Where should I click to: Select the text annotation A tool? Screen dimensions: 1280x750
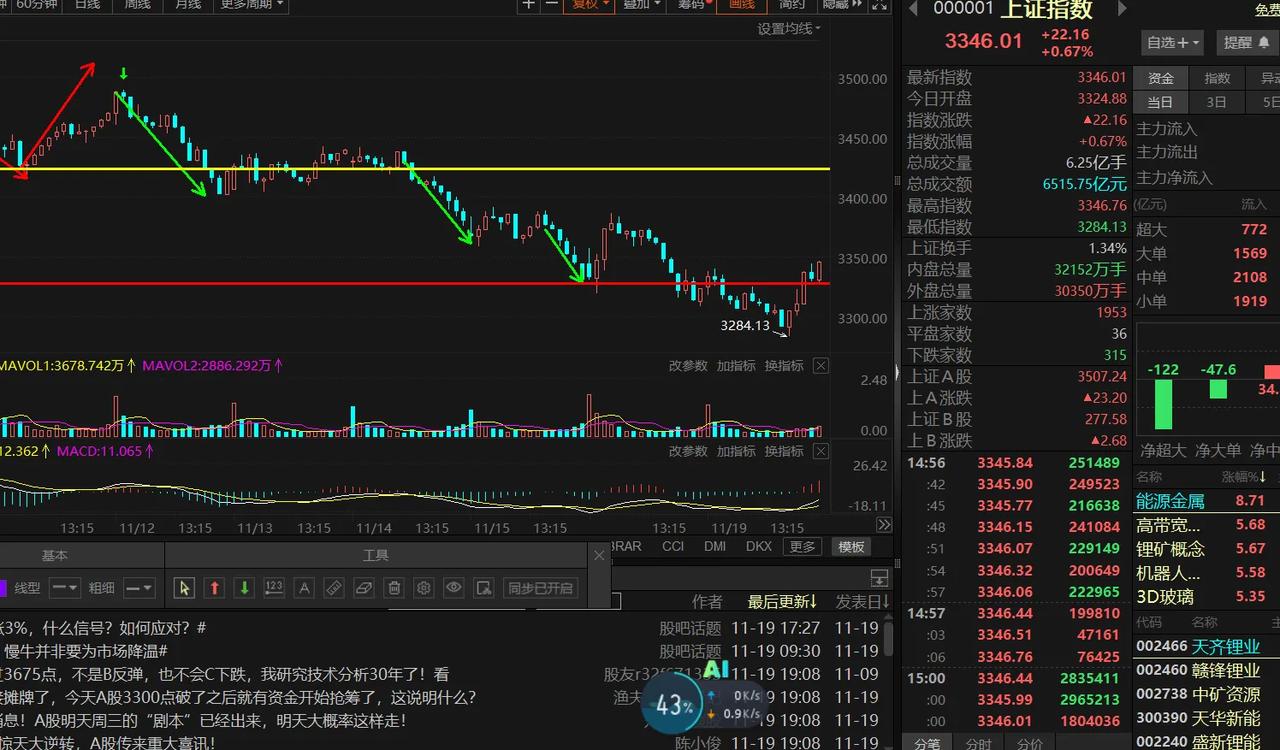pyautogui.click(x=304, y=588)
